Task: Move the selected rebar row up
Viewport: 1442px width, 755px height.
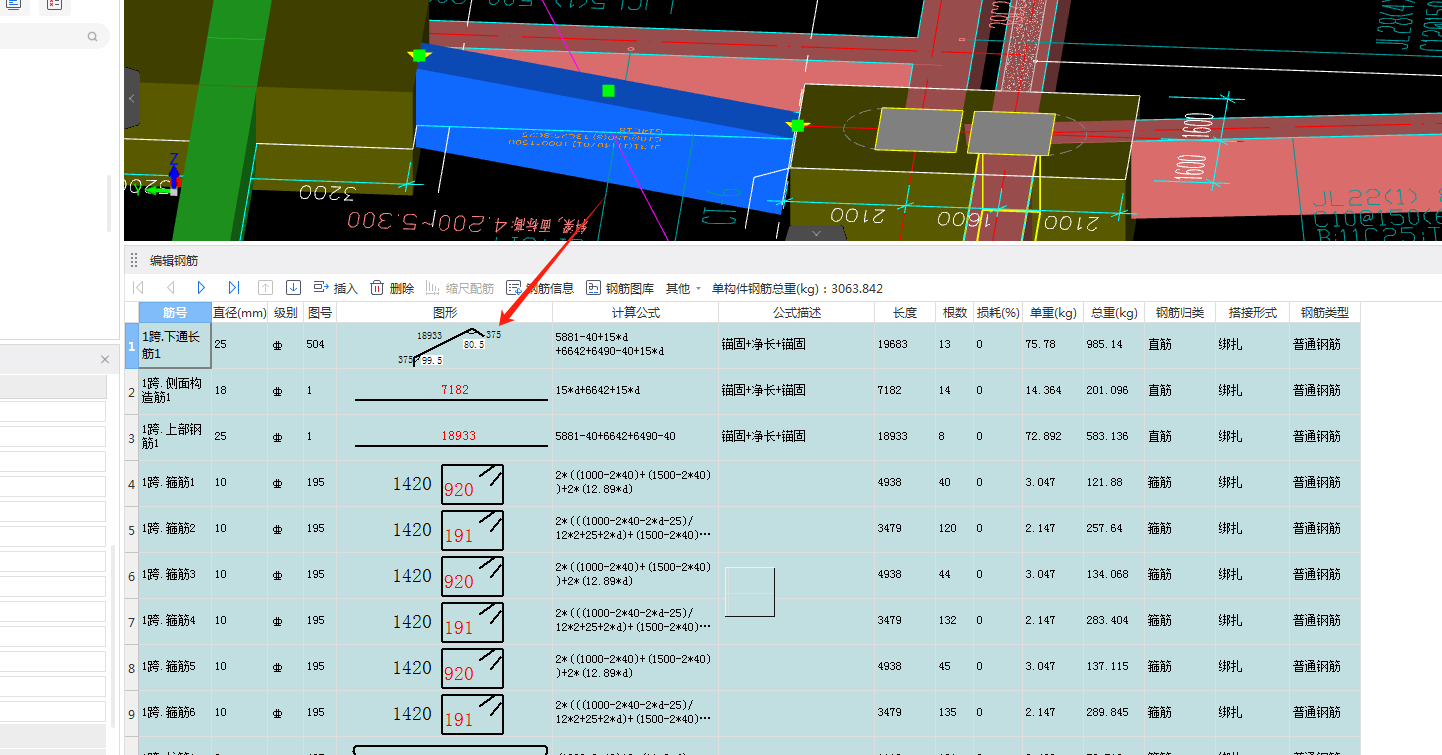Action: point(265,288)
